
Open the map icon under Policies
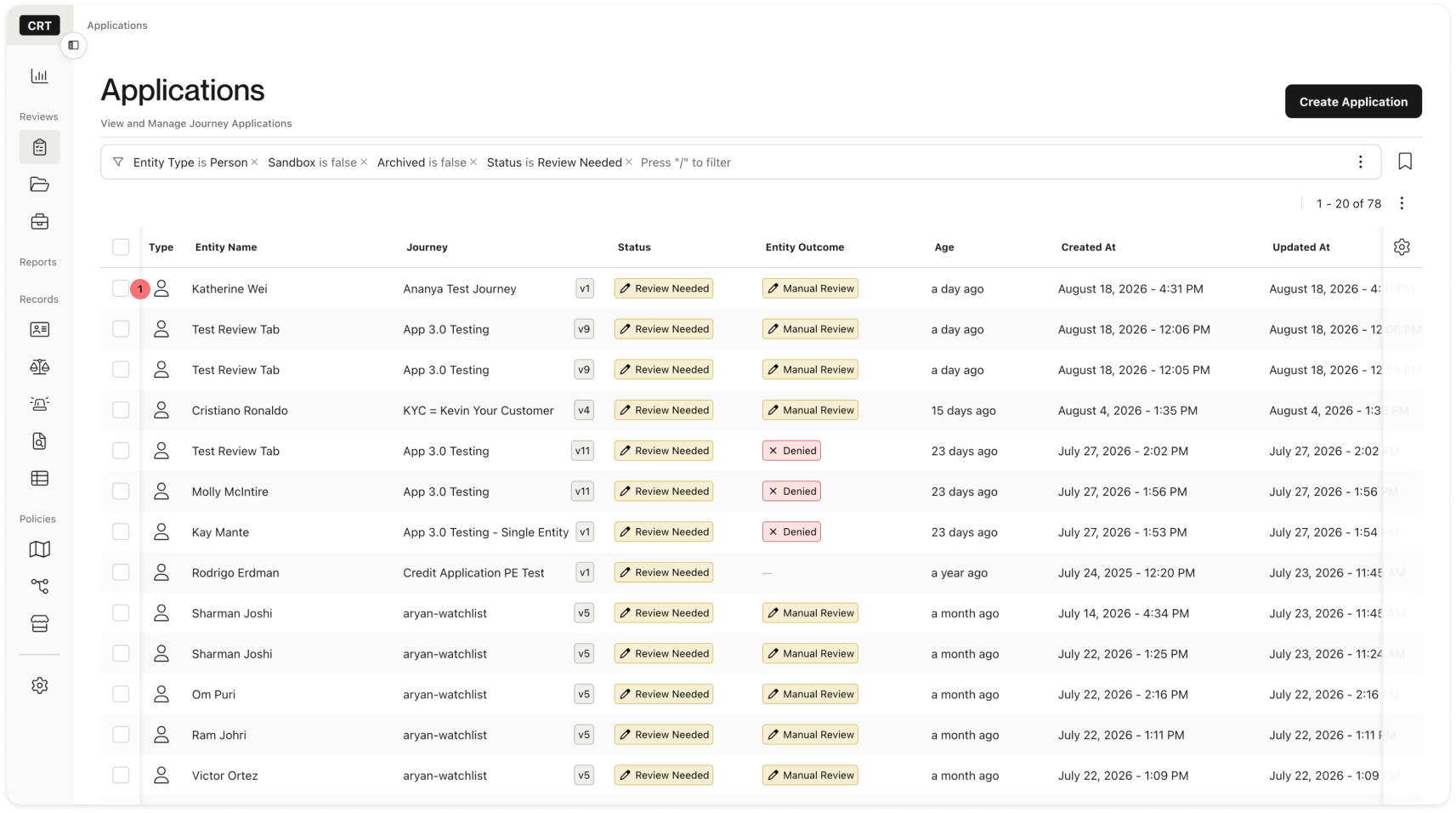39,549
